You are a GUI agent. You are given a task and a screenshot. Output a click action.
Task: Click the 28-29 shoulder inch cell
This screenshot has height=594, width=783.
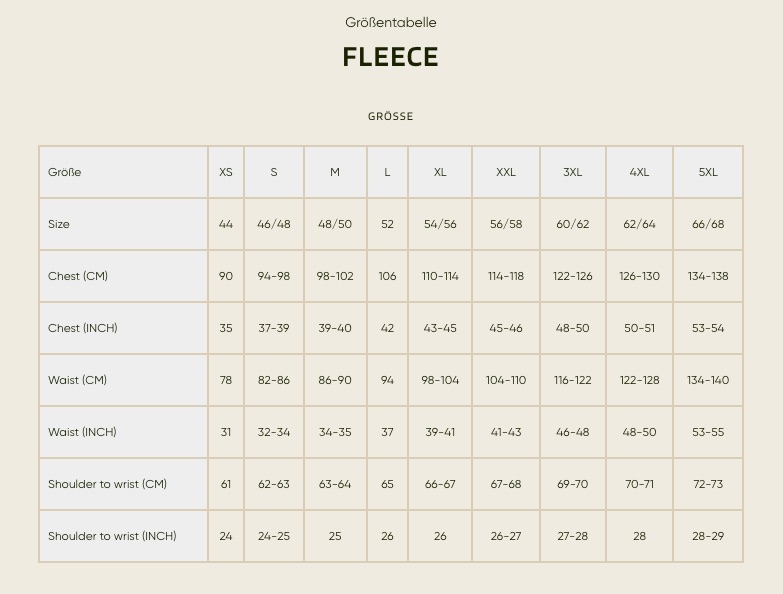pos(708,536)
